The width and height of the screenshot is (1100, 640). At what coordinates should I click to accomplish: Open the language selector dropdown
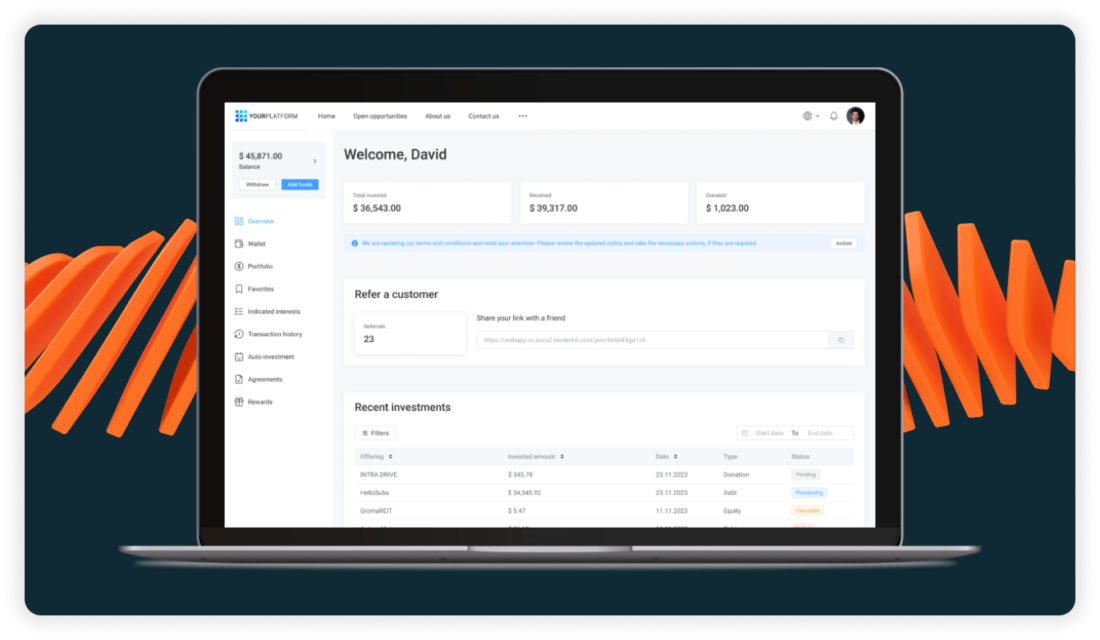(810, 115)
